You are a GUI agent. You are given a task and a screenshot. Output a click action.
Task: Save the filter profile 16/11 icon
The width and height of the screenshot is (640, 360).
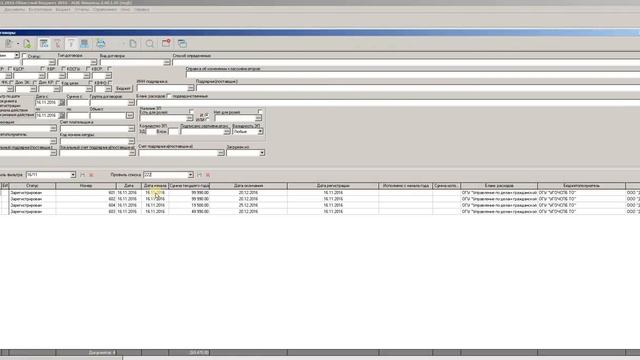[82, 175]
